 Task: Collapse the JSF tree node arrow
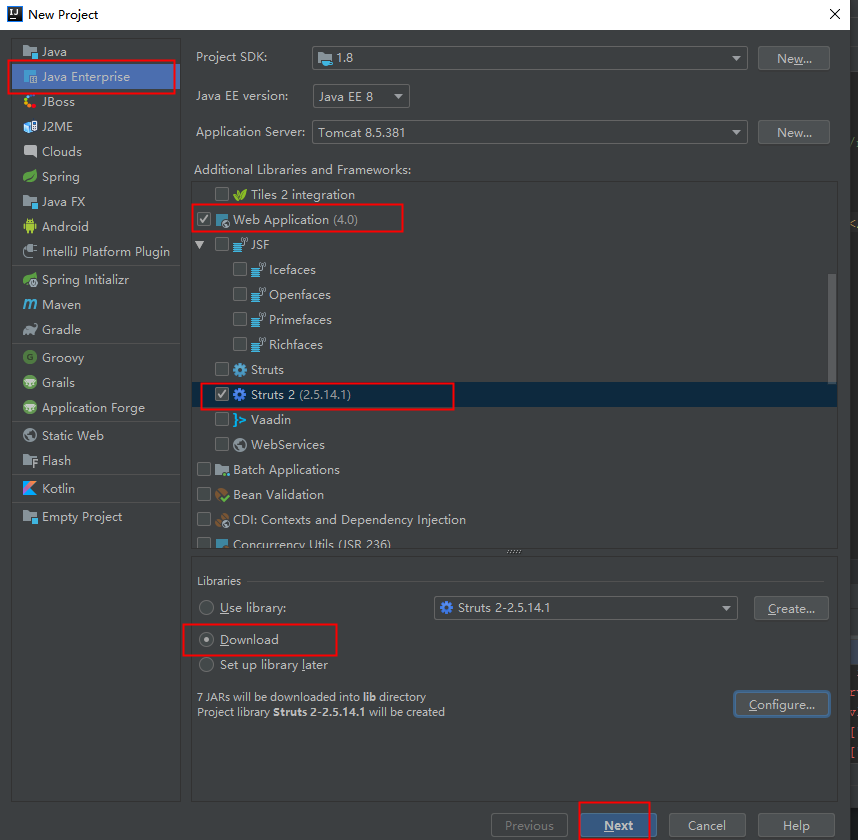[200, 245]
